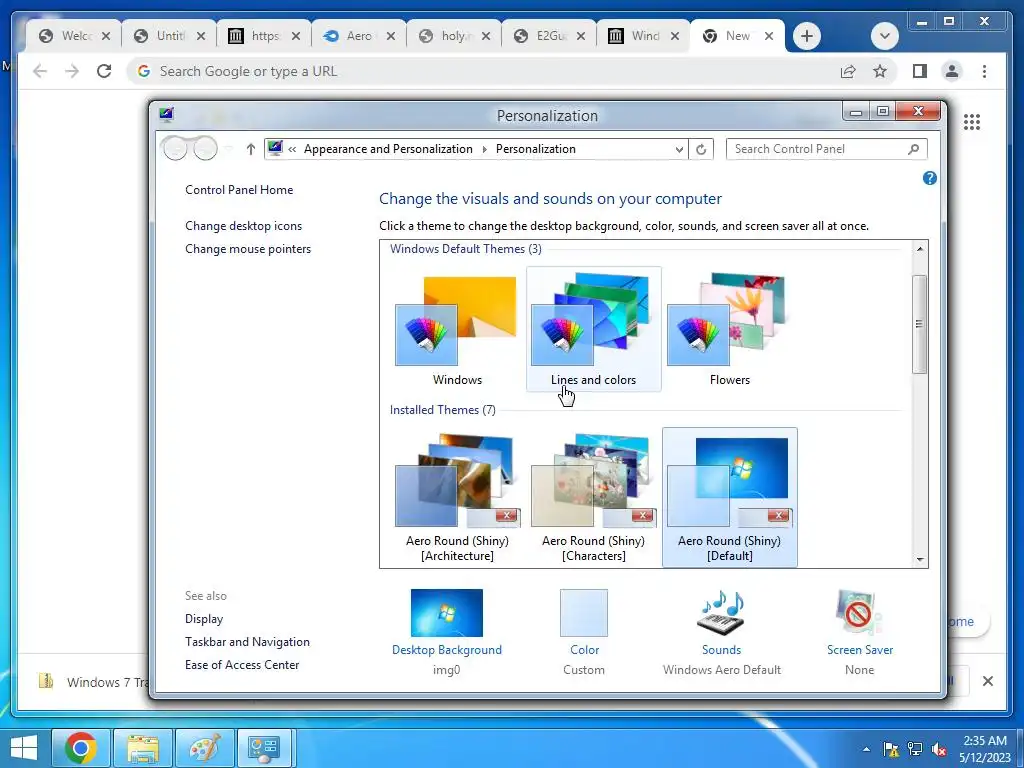Screen dimensions: 1024x768
Task: Select Aero Round (Shiny) [Default] theme
Action: click(729, 497)
